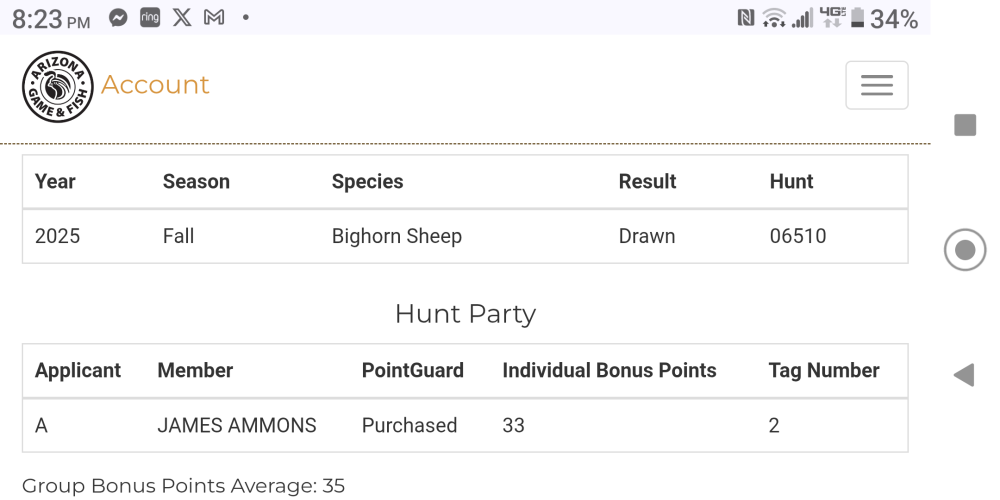Tap the battery status icon
Image resolution: width=1000 pixels, height=500 pixels.
click(857, 18)
